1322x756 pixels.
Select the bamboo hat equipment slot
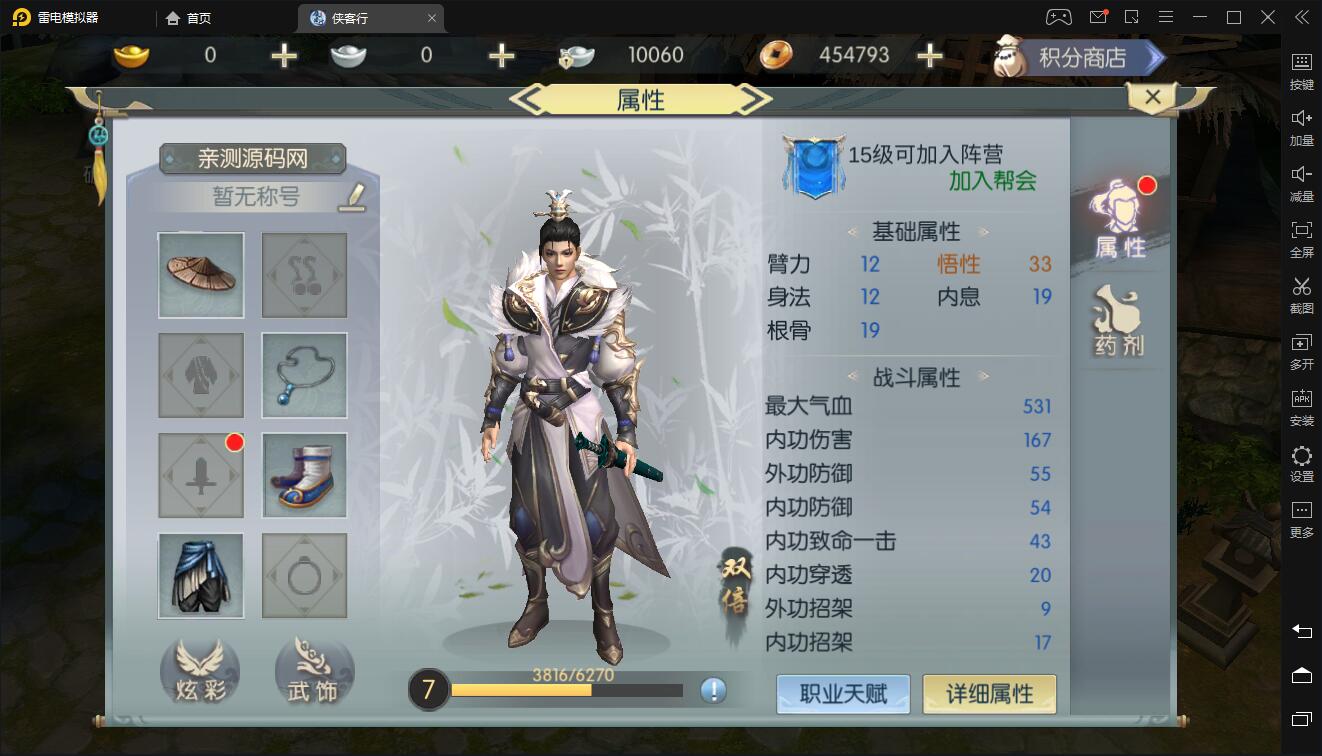coord(201,275)
